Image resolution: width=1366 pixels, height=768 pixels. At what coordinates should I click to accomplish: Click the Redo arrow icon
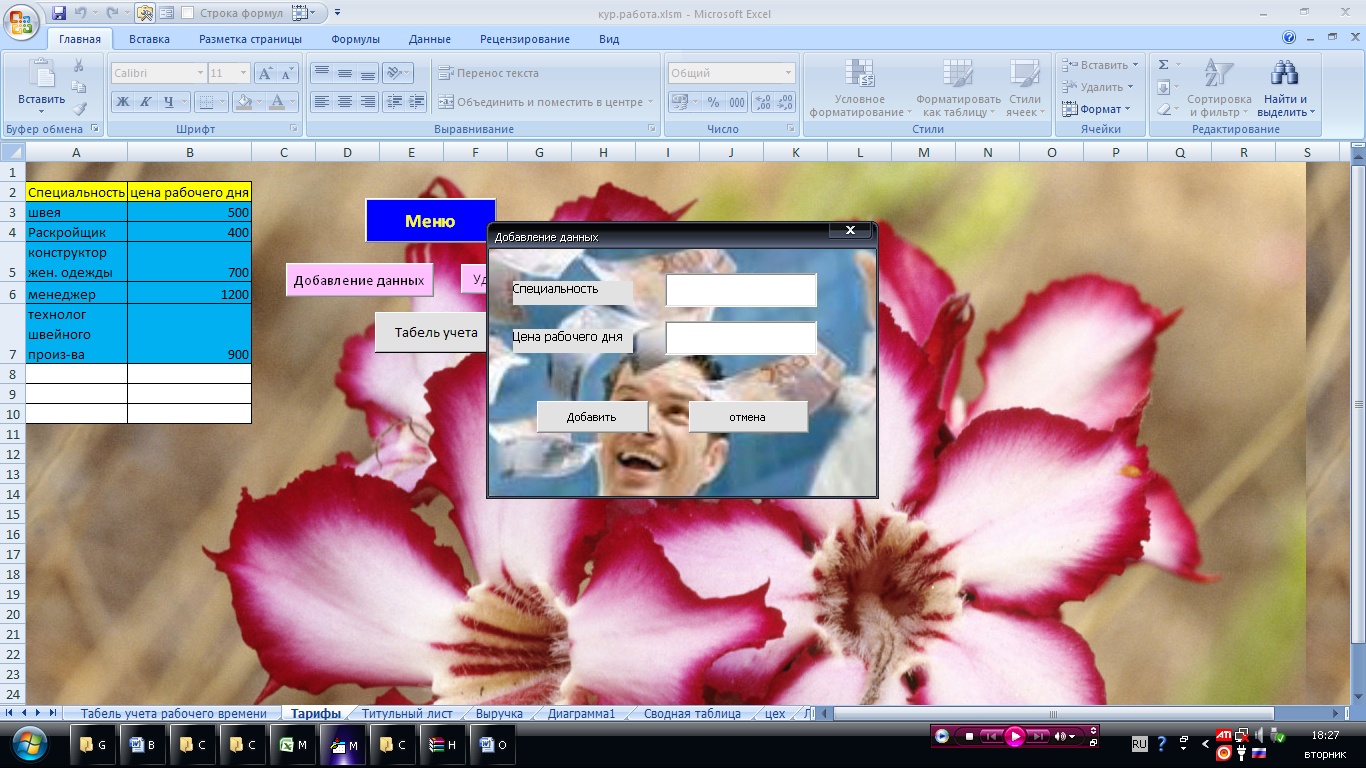[112, 13]
